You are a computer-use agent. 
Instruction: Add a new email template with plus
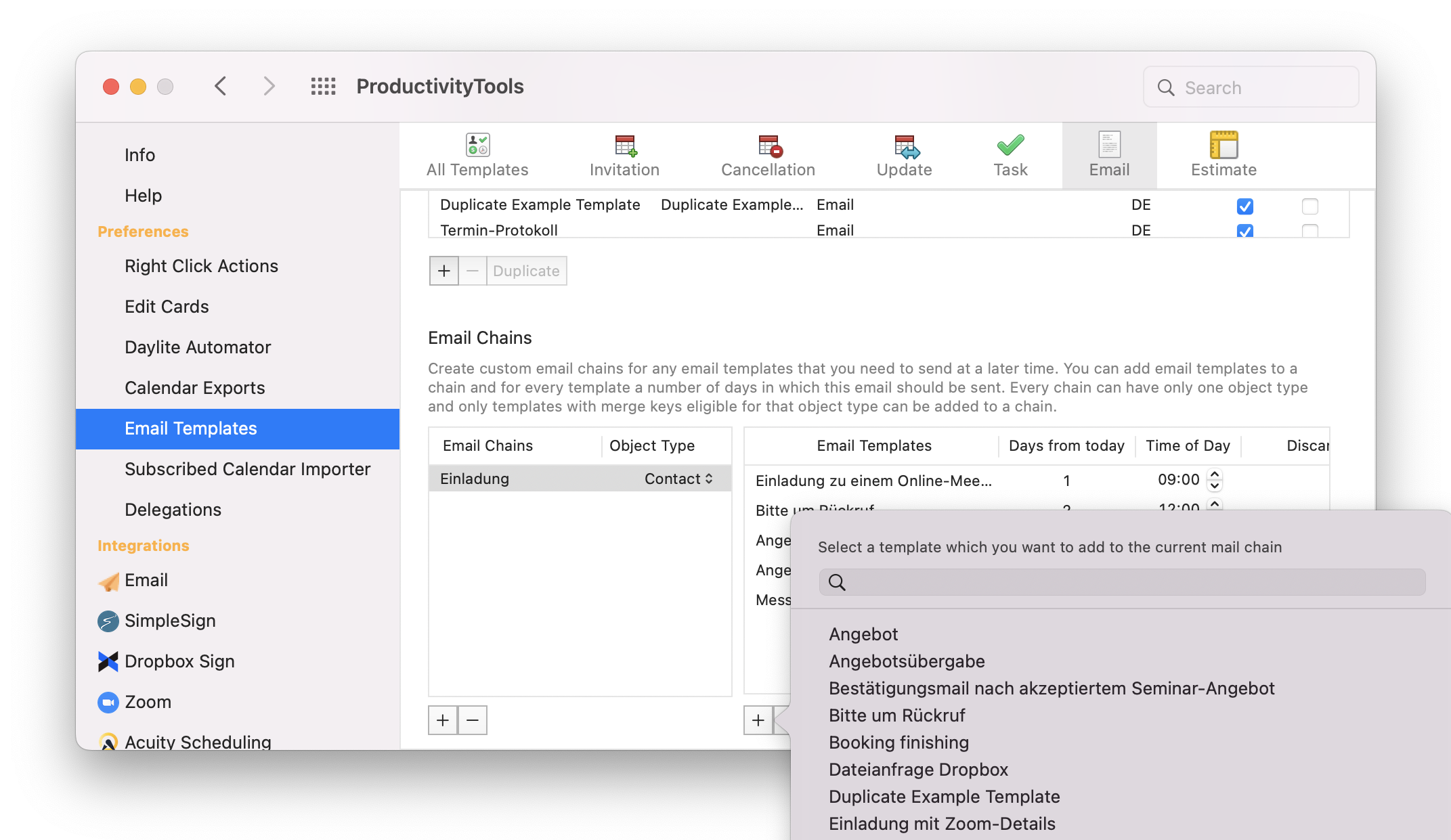[444, 271]
